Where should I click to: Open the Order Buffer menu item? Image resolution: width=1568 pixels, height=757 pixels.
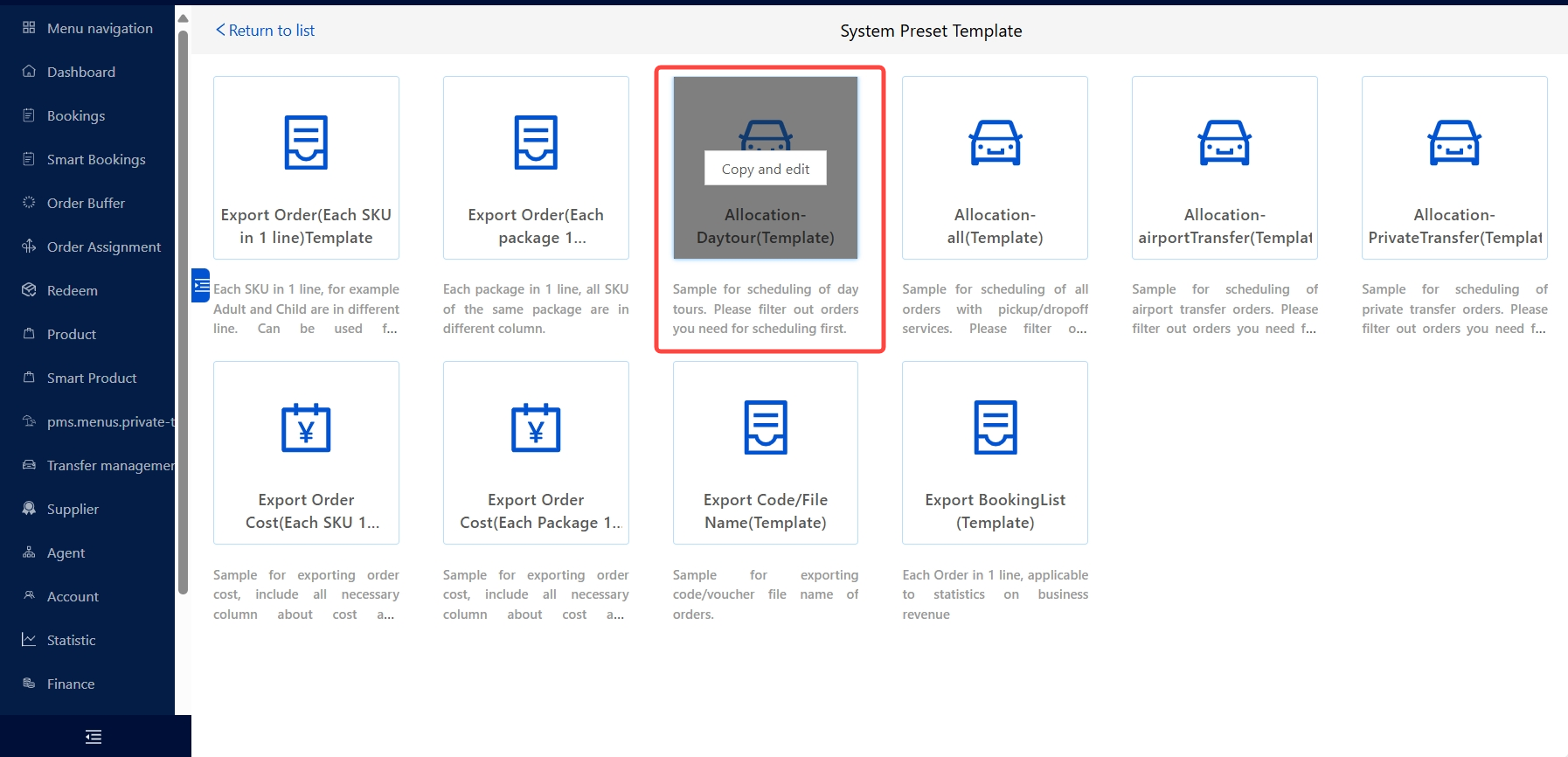(86, 203)
